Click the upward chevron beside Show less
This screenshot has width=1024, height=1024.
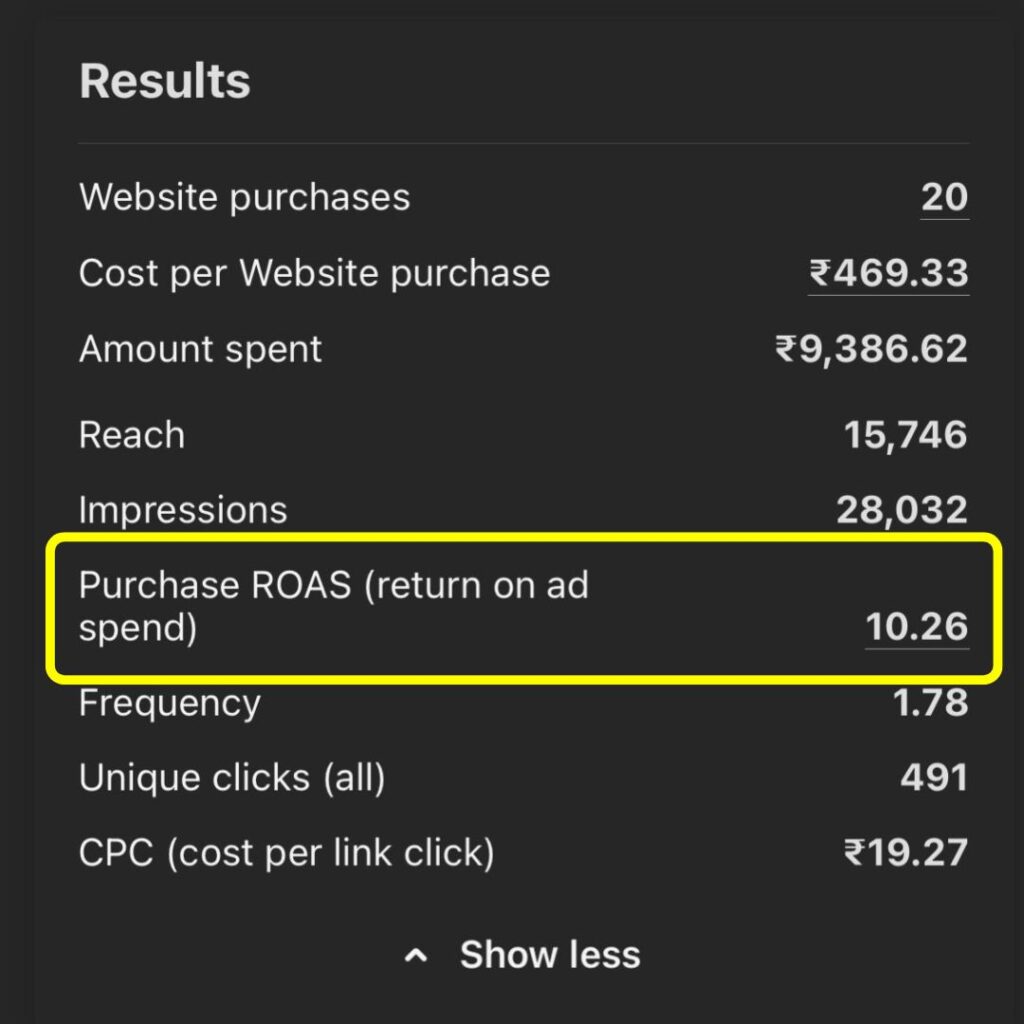click(x=416, y=956)
